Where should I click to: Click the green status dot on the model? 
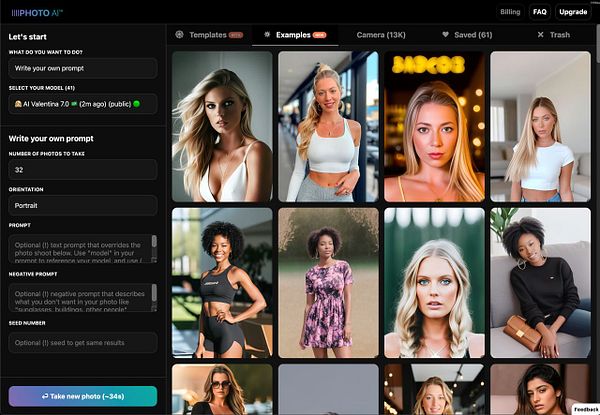(x=137, y=104)
